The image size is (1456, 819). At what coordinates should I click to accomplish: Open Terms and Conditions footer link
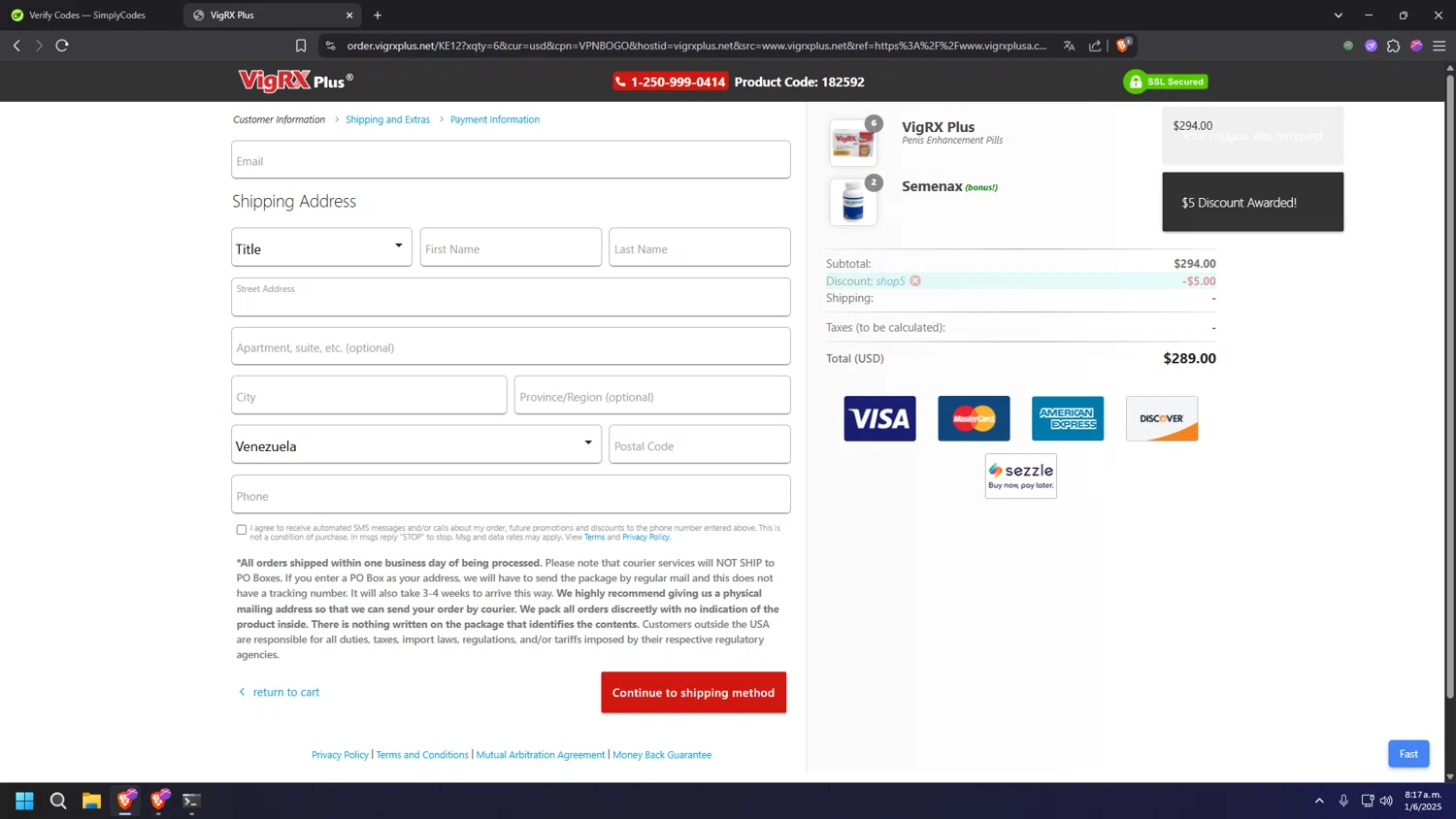[422, 755]
